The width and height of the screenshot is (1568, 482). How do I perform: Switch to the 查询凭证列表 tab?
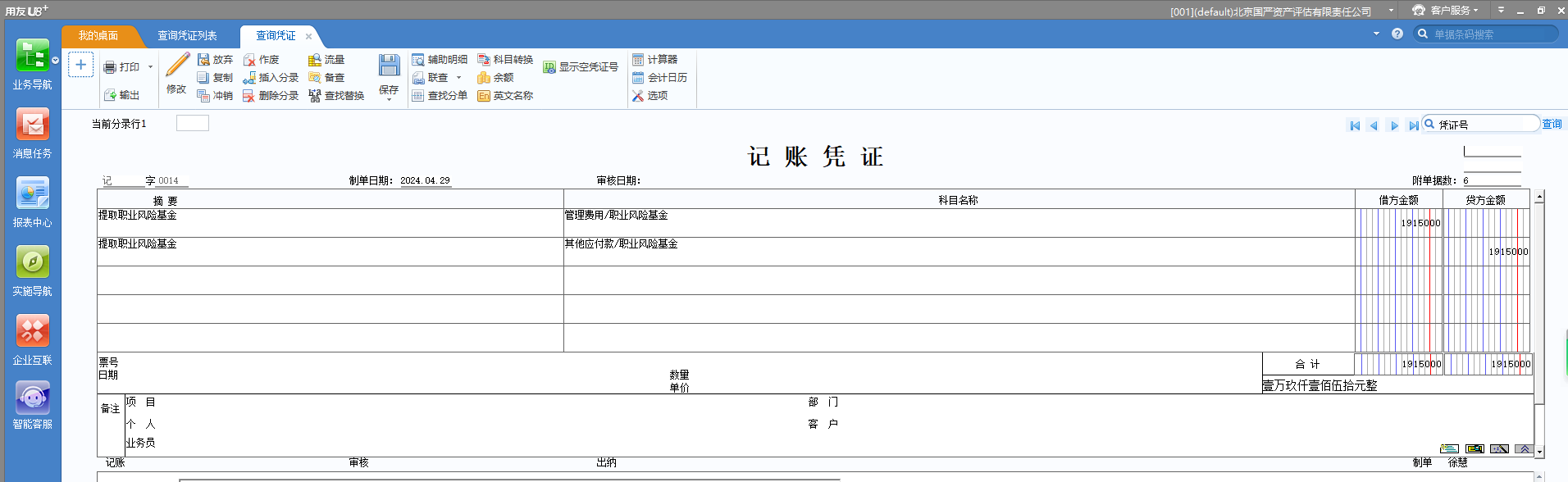pyautogui.click(x=187, y=36)
